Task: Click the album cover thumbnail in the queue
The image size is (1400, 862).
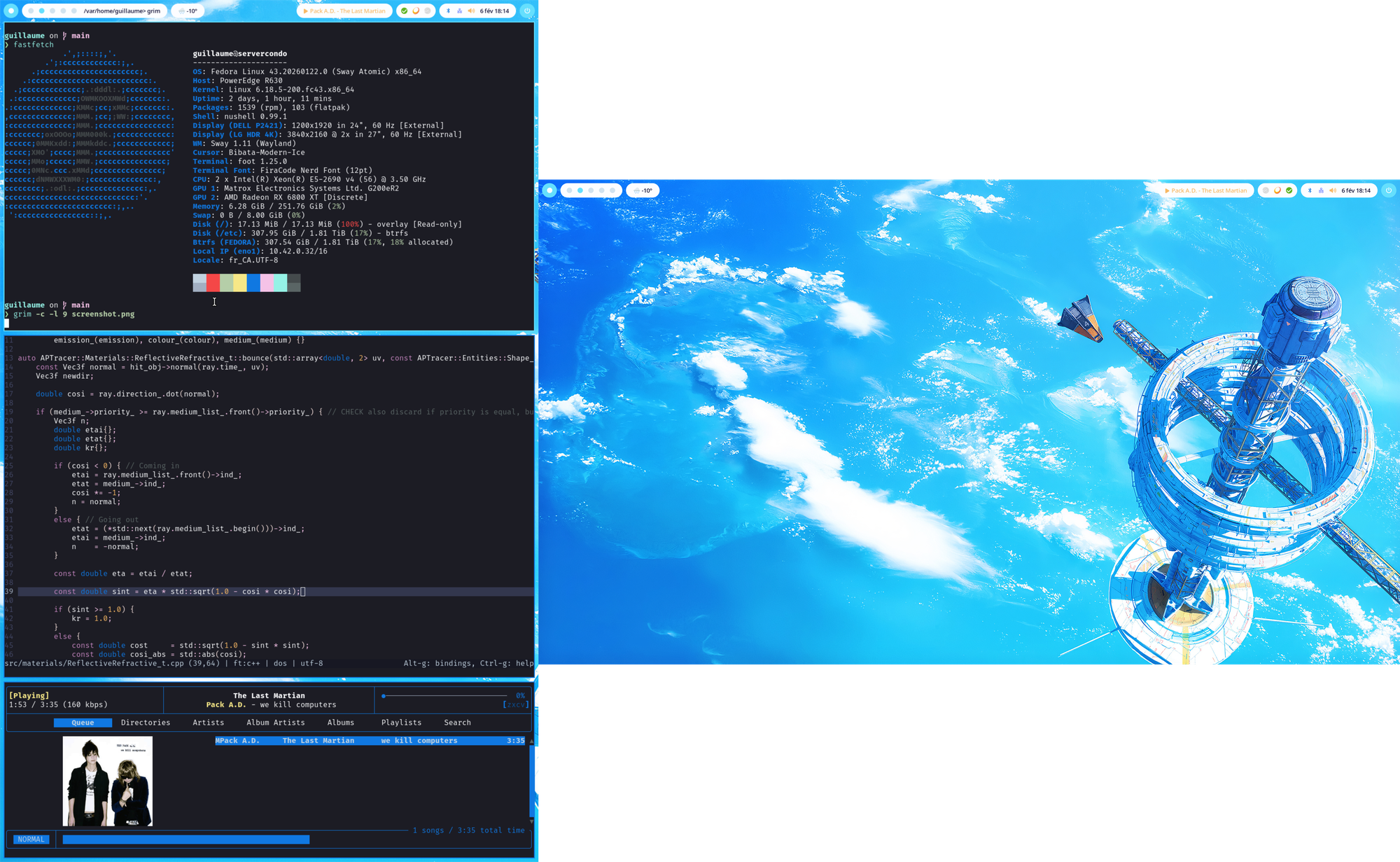Action: 107,781
